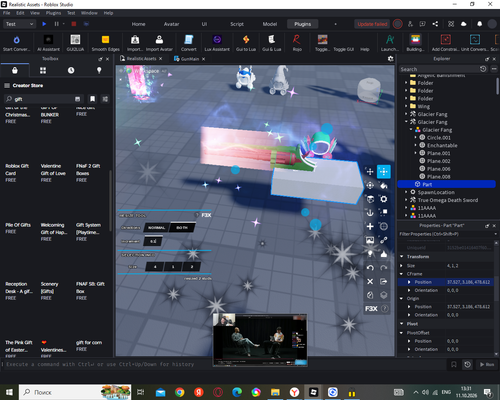Image resolution: width=500 pixels, height=400 pixels.
Task: Switch to the Avatar ribbon tab
Action: click(171, 24)
